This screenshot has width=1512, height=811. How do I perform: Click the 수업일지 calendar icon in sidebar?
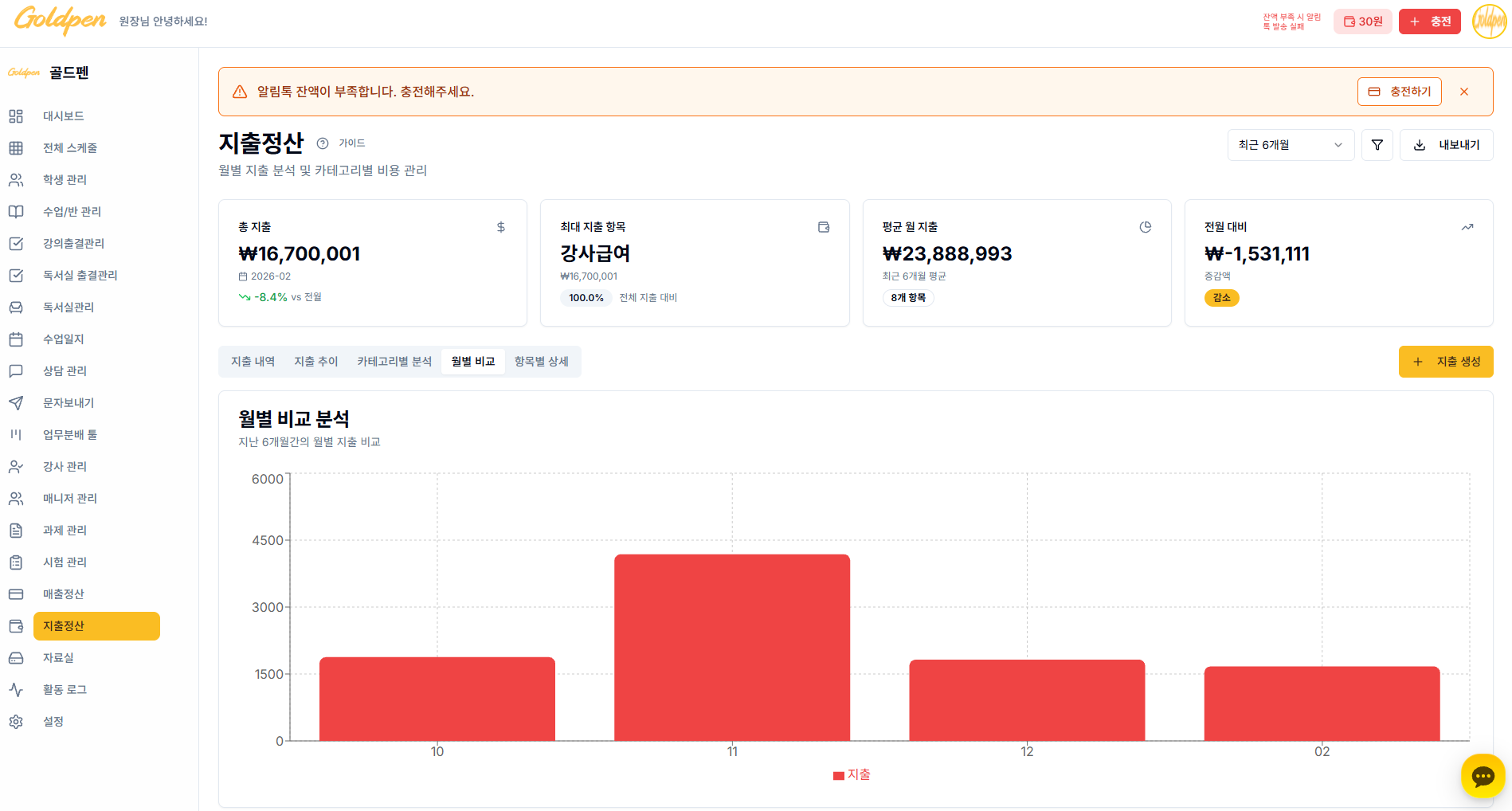point(16,339)
